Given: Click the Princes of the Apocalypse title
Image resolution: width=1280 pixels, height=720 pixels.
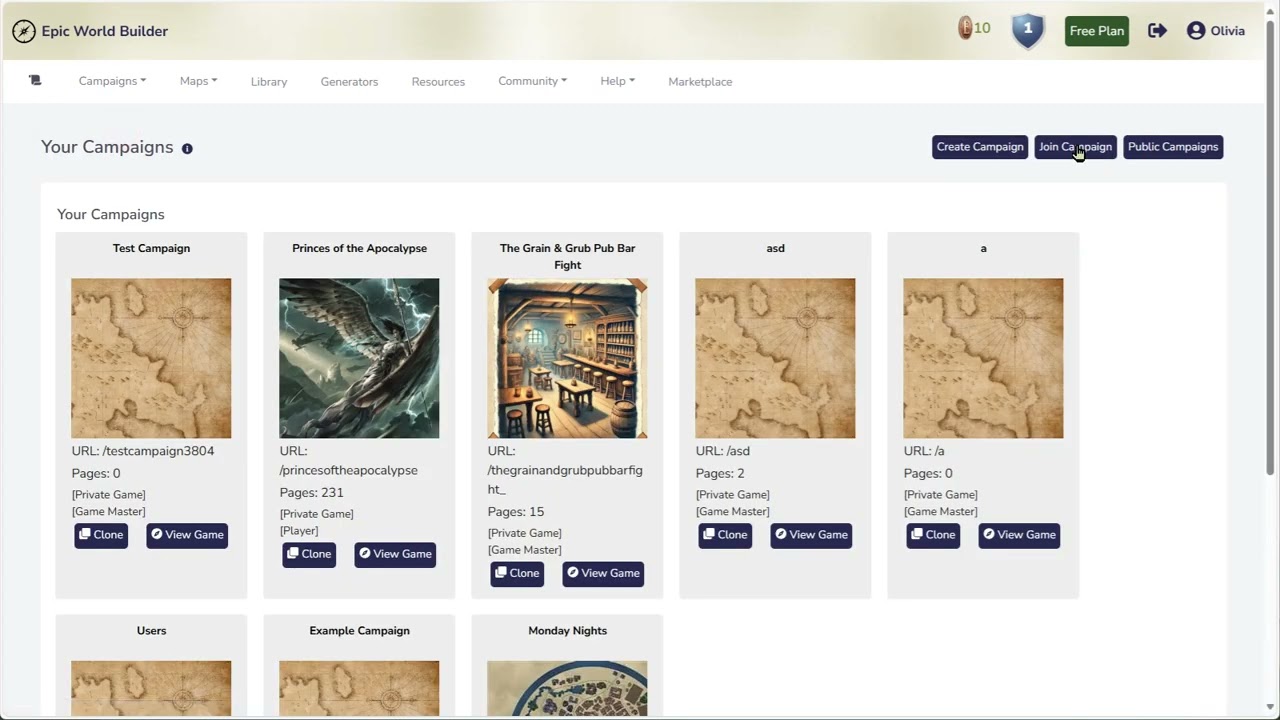Looking at the screenshot, I should [x=359, y=248].
